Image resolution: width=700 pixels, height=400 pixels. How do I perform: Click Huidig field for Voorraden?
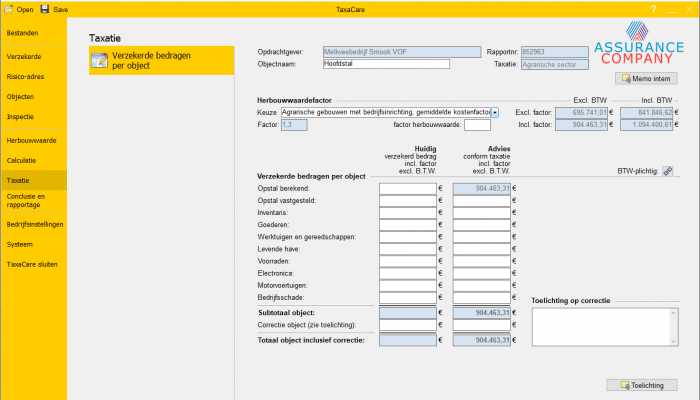pos(408,261)
